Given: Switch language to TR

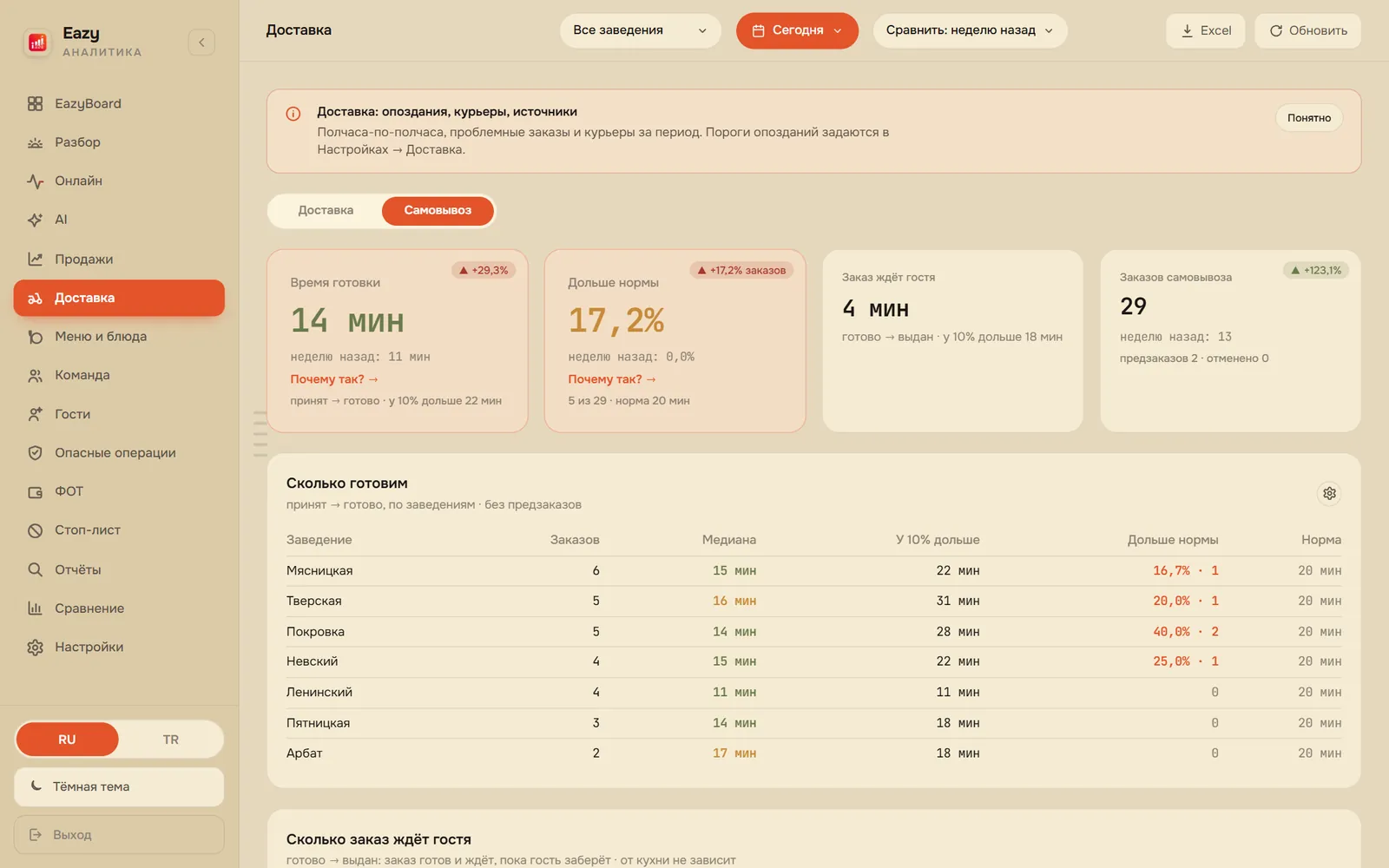Looking at the screenshot, I should coord(170,740).
